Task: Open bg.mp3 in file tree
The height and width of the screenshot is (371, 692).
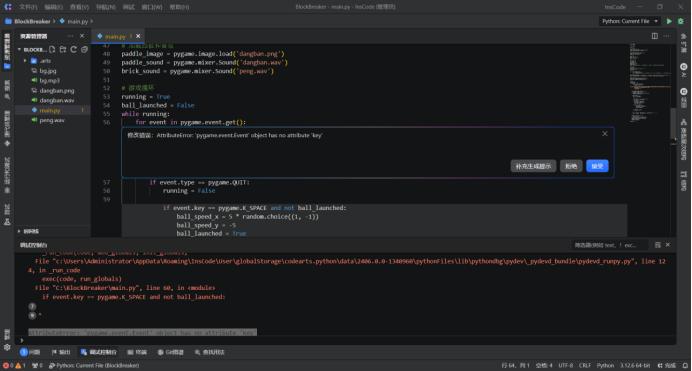Action: click(x=53, y=80)
